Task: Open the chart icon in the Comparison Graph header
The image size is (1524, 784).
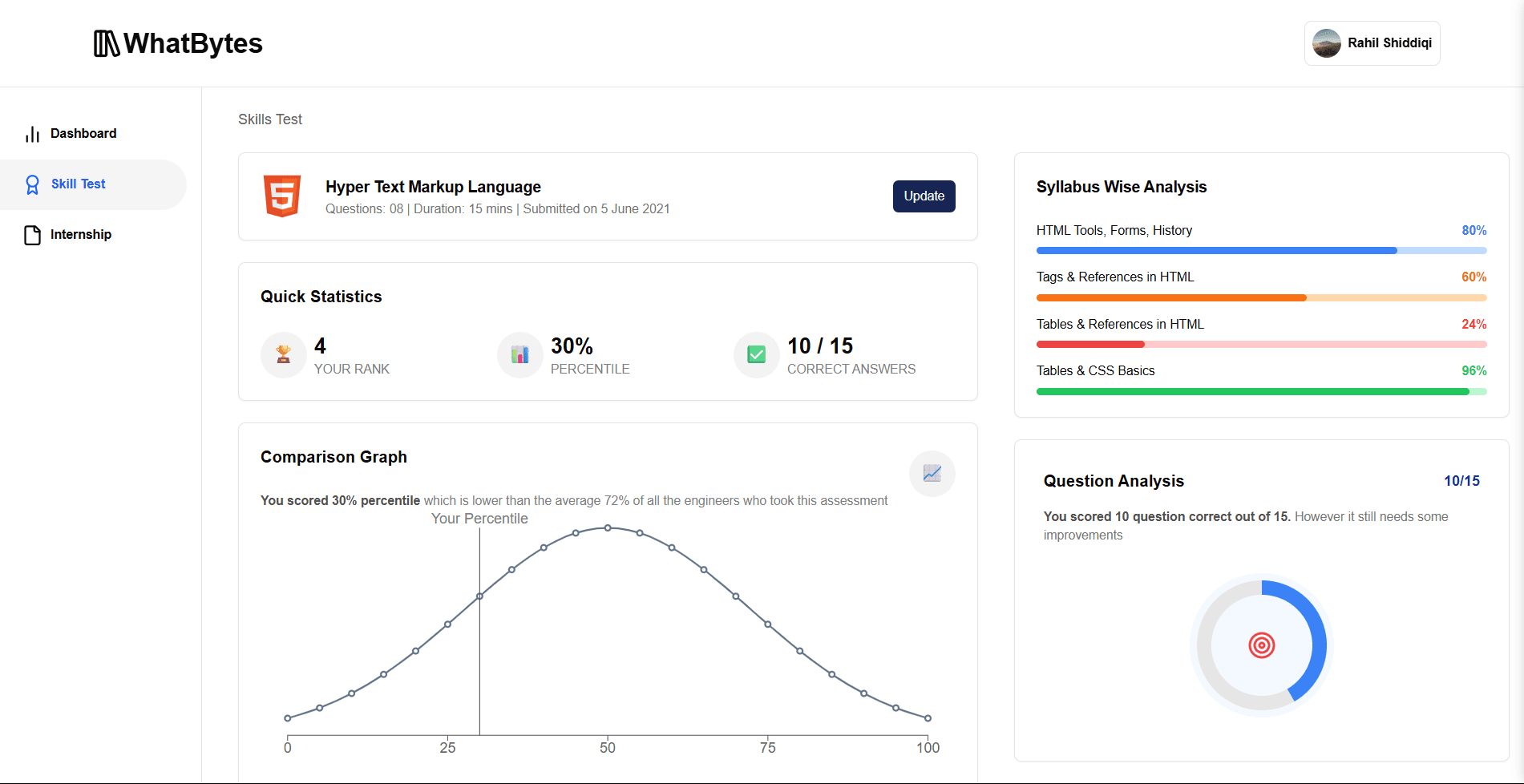Action: 932,474
